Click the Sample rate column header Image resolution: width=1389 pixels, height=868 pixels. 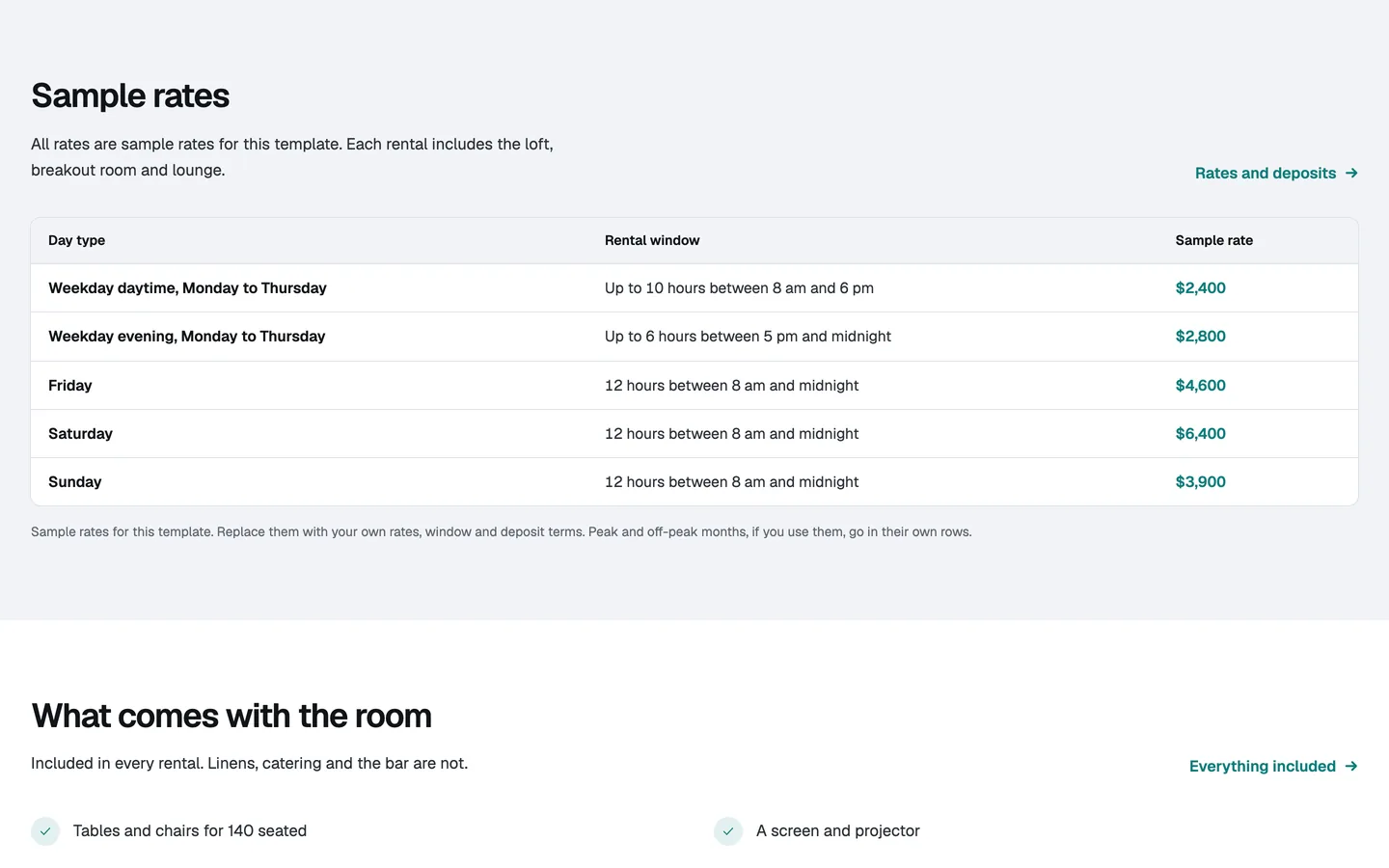coord(1214,240)
